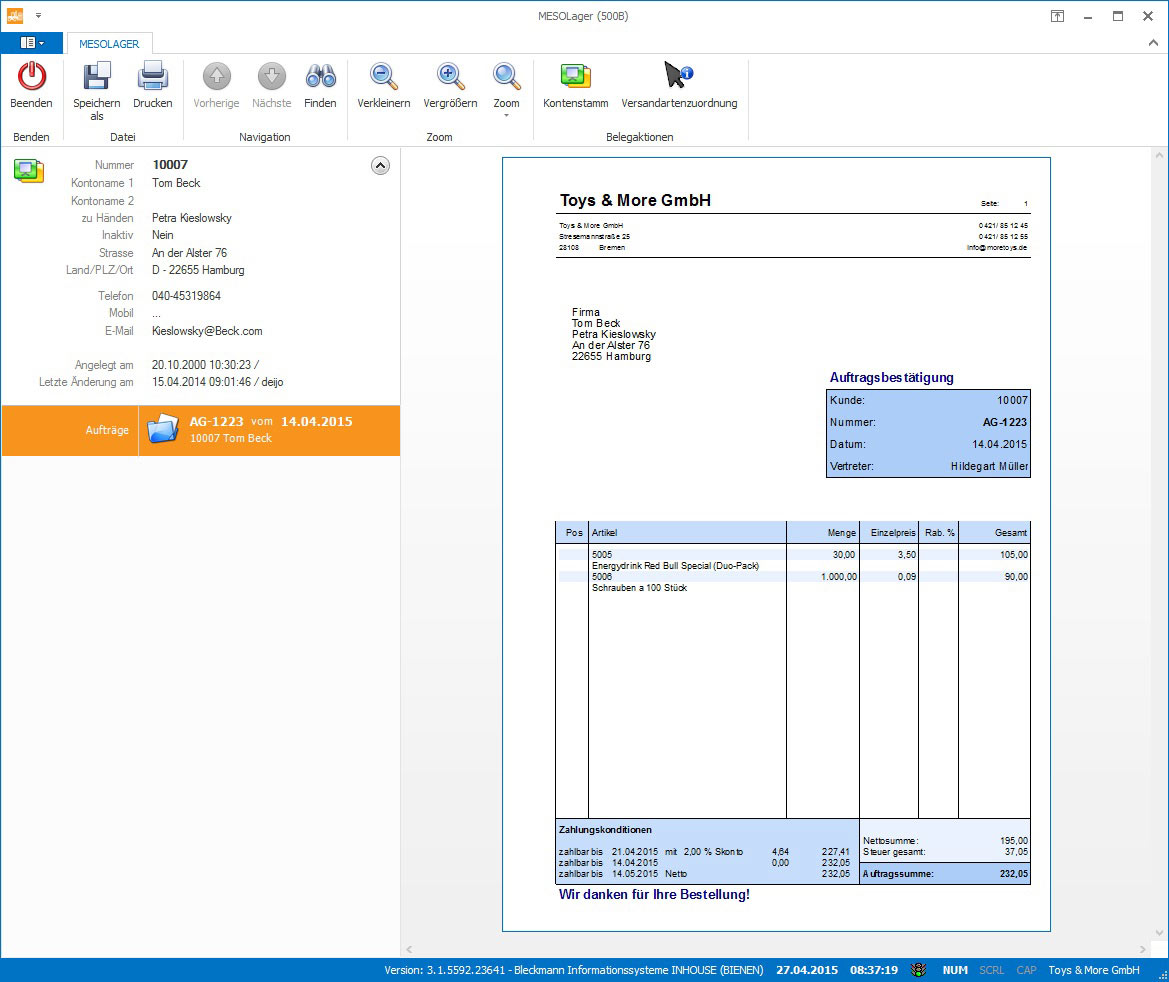Click Toys & More GmbH in status bar

(1094, 970)
